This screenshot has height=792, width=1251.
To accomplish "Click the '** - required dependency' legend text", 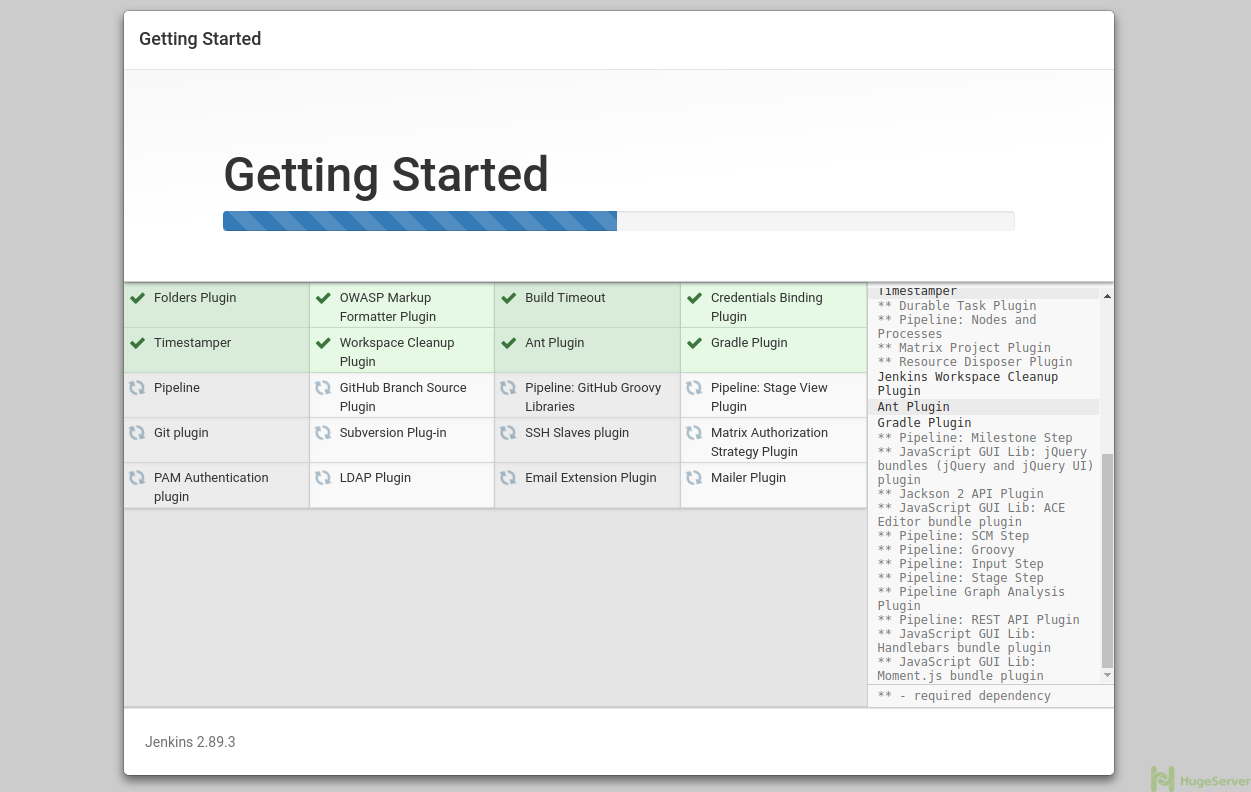I will point(964,696).
